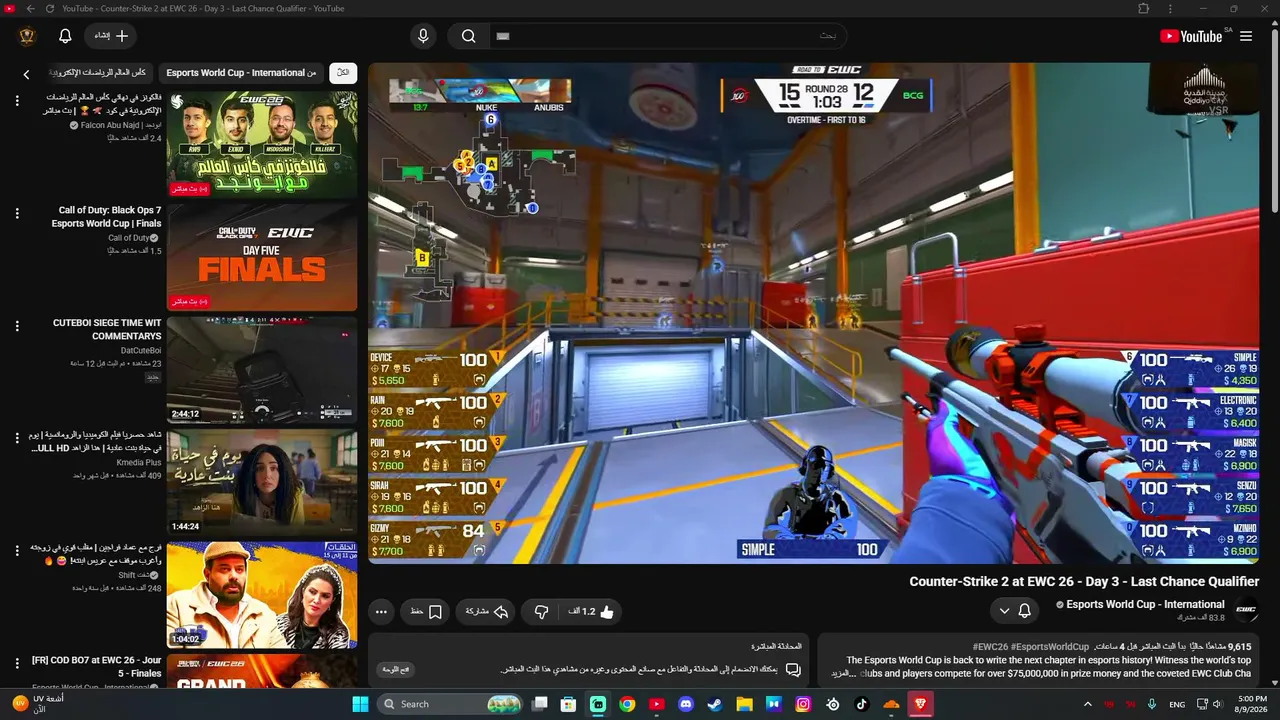Open options menu for Call of Duty Finals video

(x=17, y=213)
